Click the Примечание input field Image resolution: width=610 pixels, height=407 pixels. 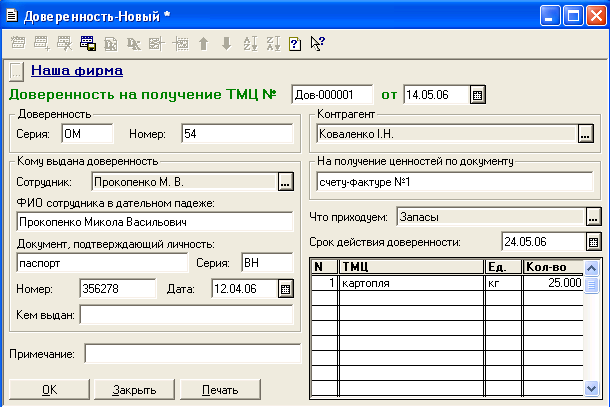[192, 354]
